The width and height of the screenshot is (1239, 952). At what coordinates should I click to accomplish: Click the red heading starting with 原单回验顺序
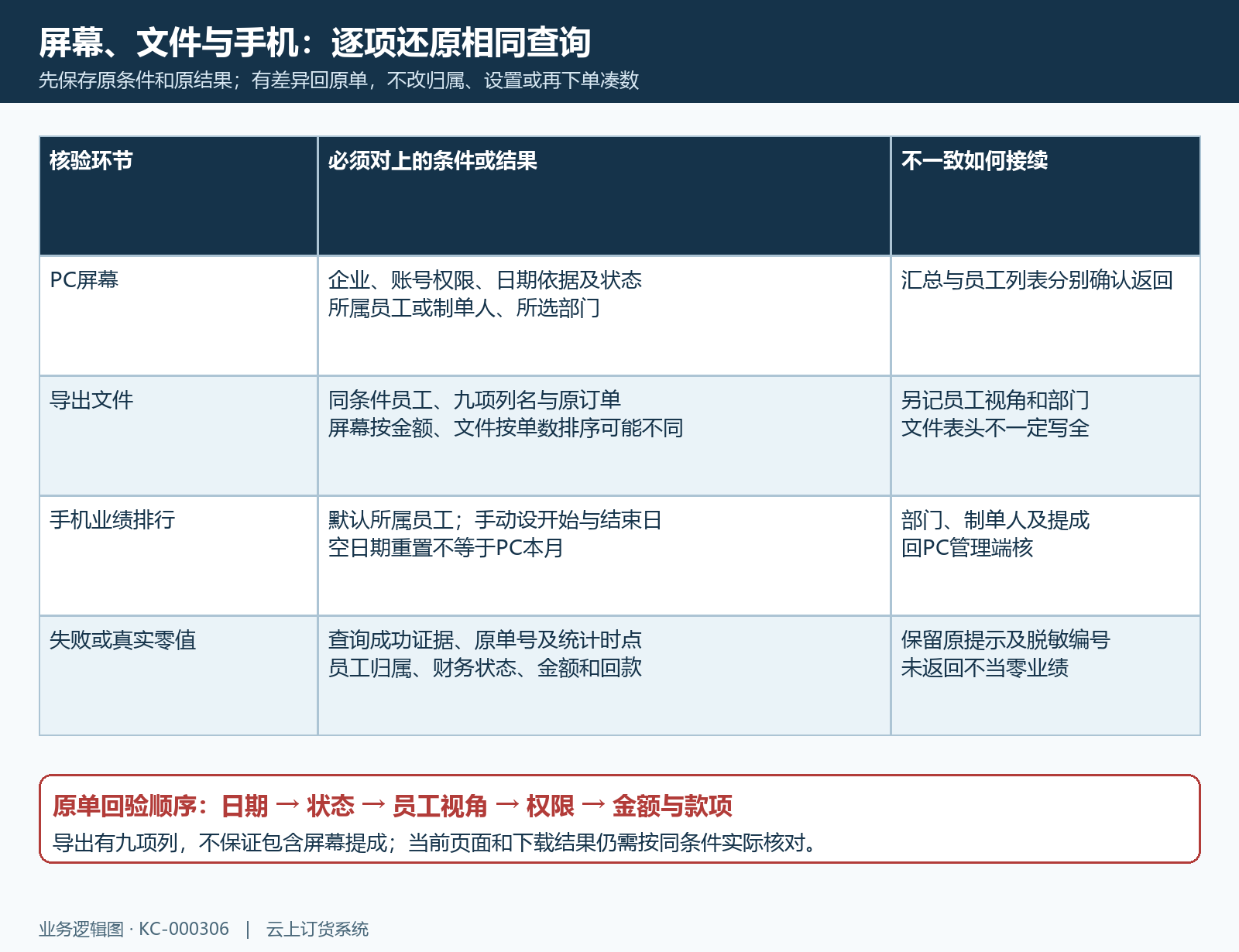point(393,806)
